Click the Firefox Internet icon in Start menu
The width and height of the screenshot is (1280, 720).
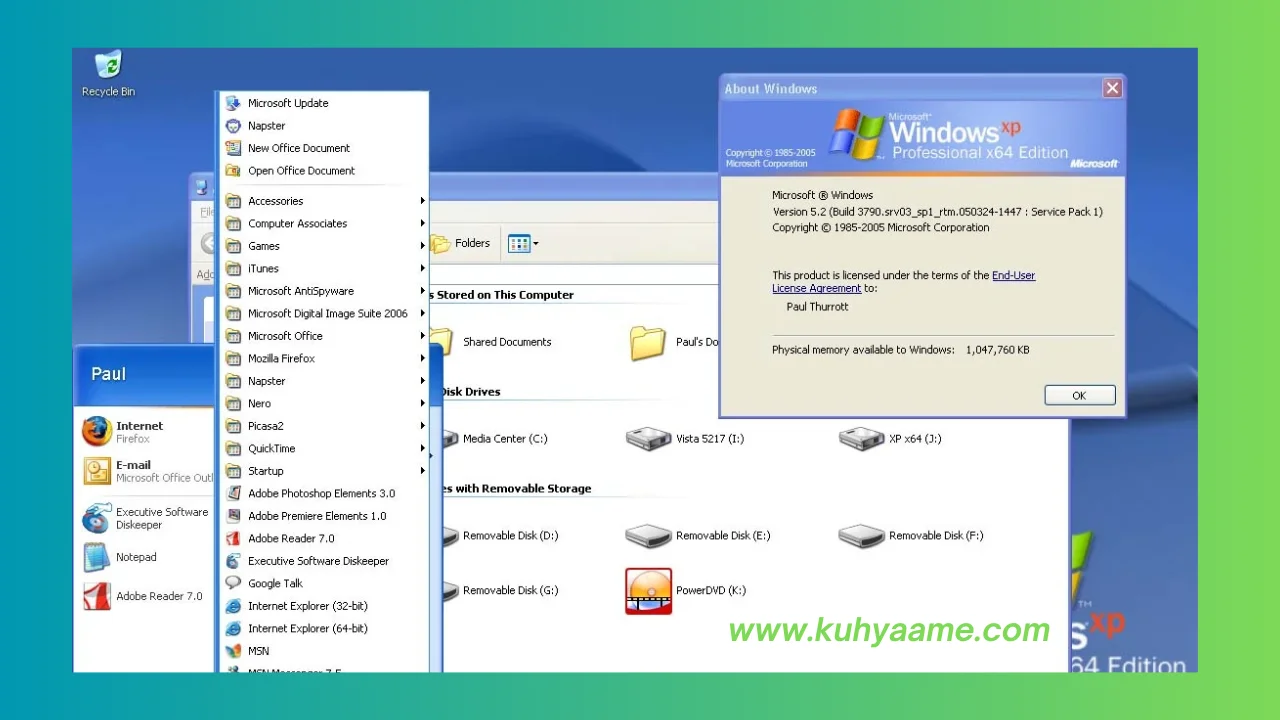point(97,431)
